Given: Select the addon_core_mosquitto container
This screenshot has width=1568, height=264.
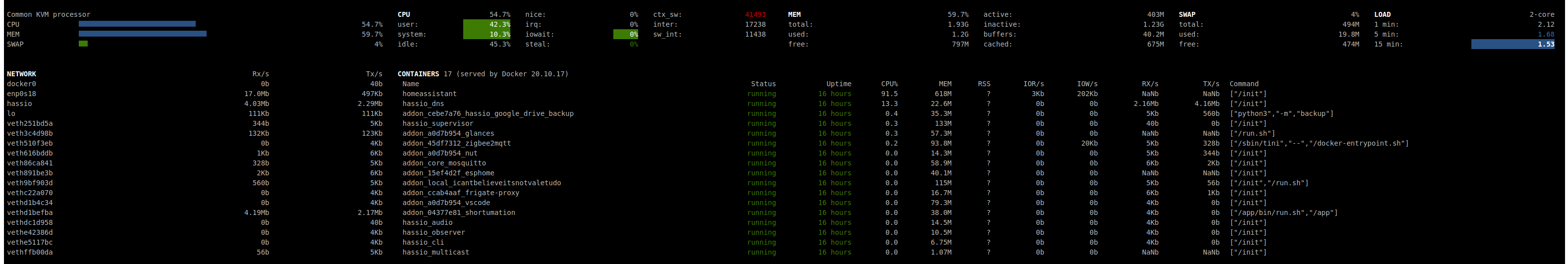Looking at the screenshot, I should tap(444, 163).
